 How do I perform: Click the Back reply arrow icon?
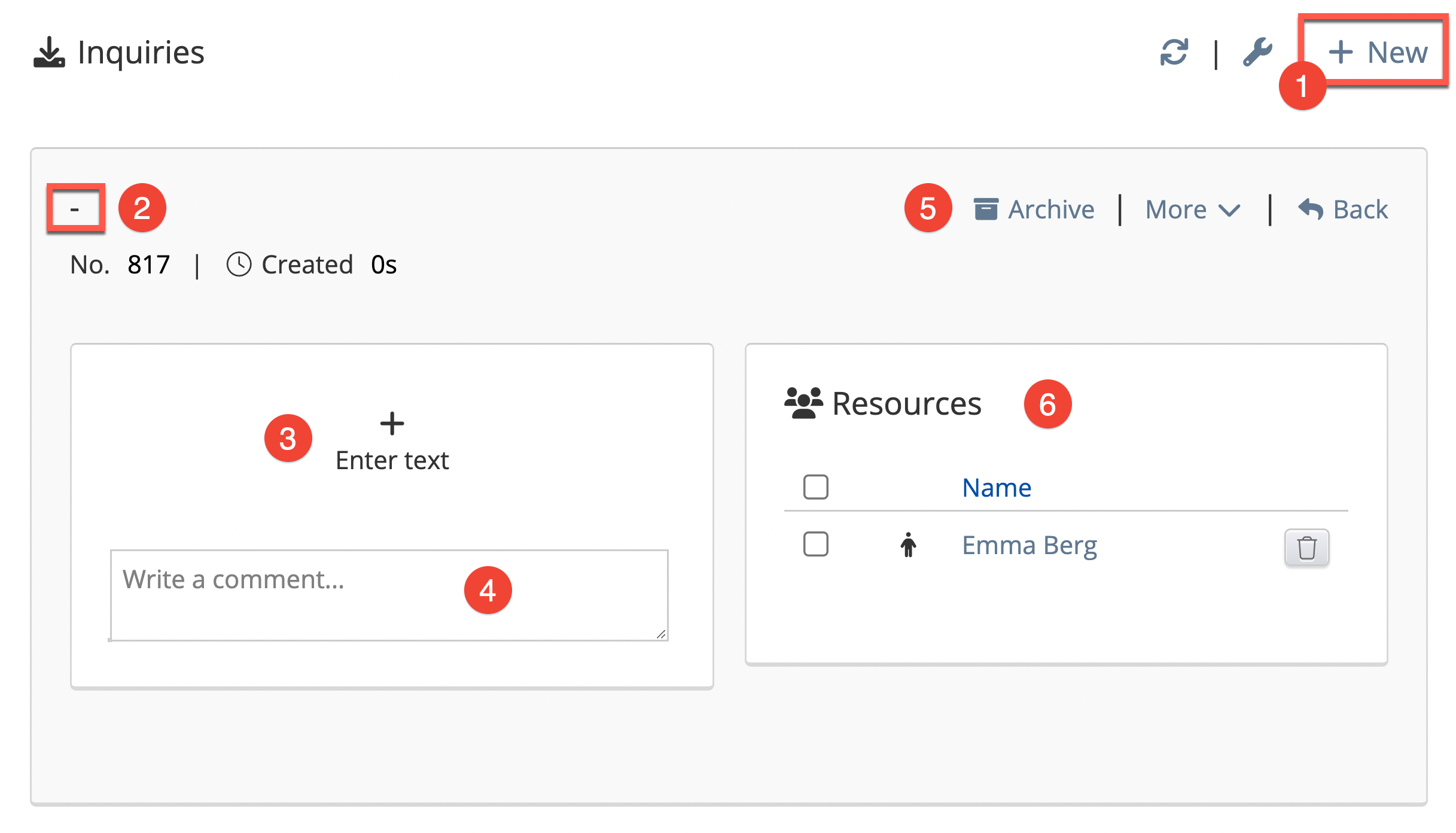click(1310, 209)
